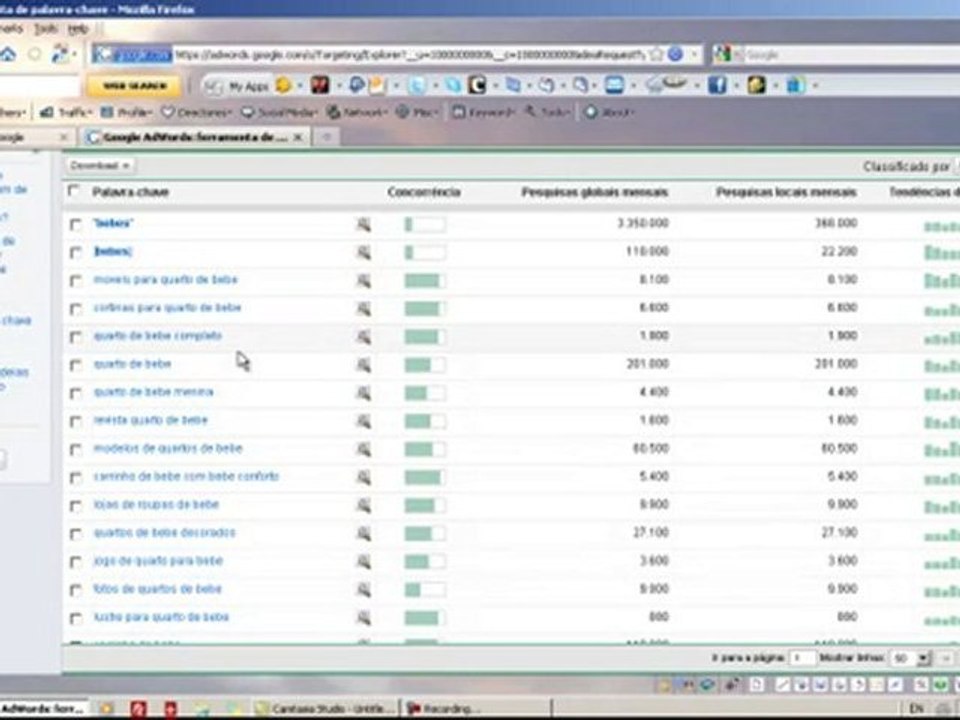Open the Download dropdown above the table
960x720 pixels.
[x=100, y=165]
